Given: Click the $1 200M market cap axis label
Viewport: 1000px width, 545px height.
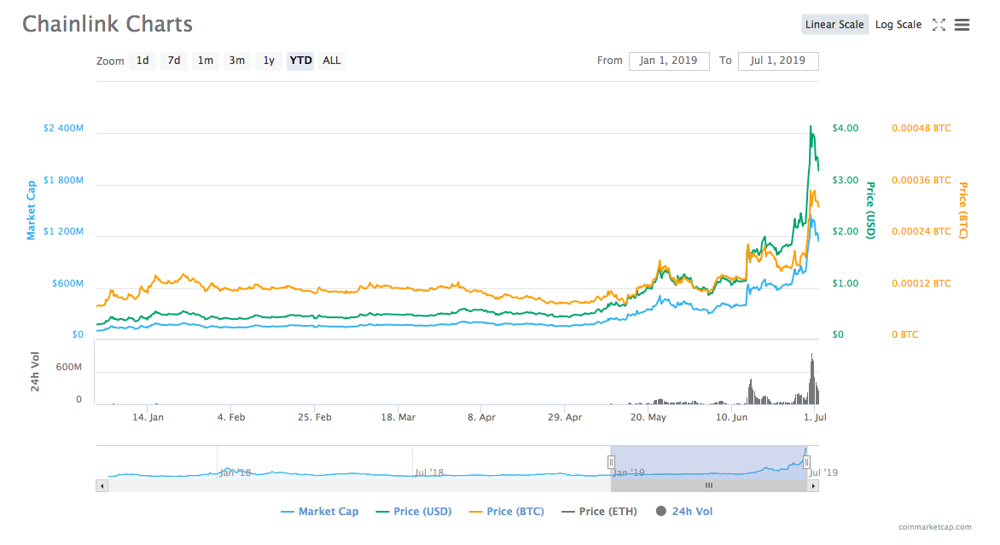Looking at the screenshot, I should (63, 231).
